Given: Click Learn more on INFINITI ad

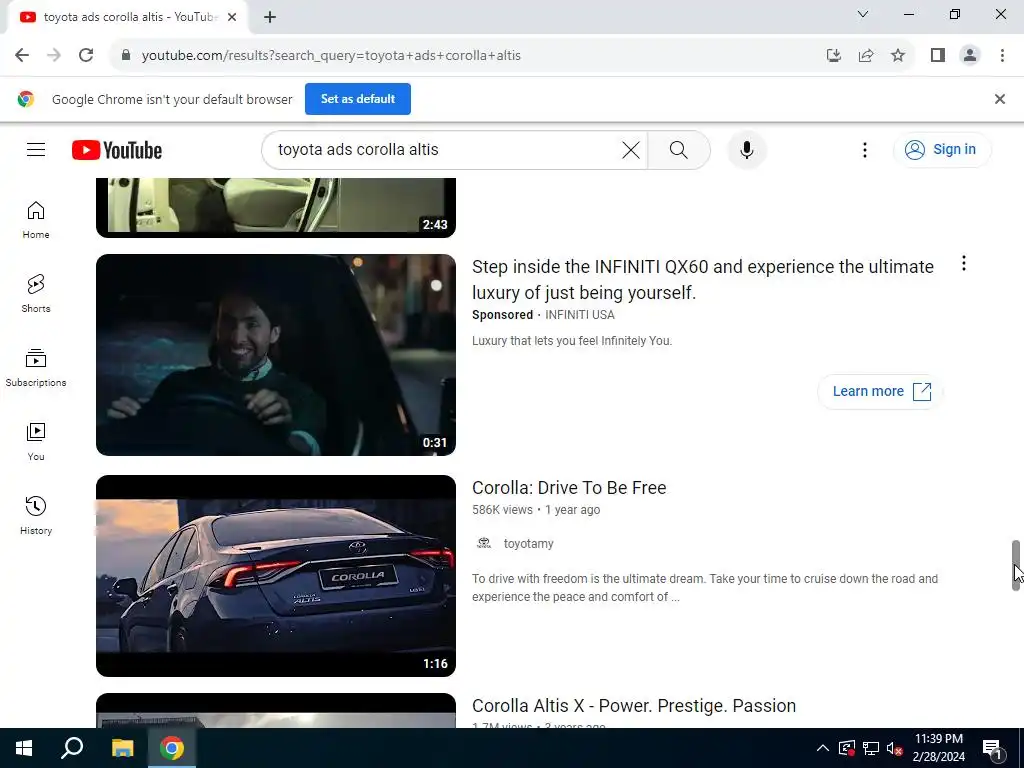Looking at the screenshot, I should pyautogui.click(x=880, y=391).
